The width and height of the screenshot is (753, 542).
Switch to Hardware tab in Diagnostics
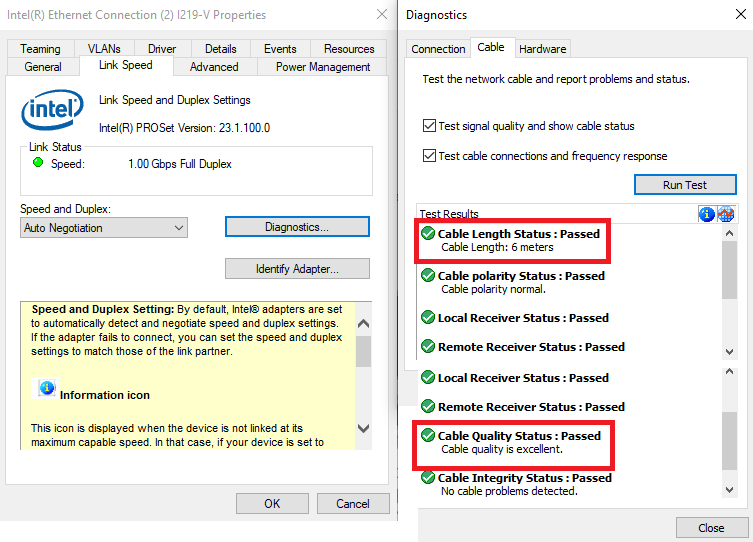click(543, 49)
